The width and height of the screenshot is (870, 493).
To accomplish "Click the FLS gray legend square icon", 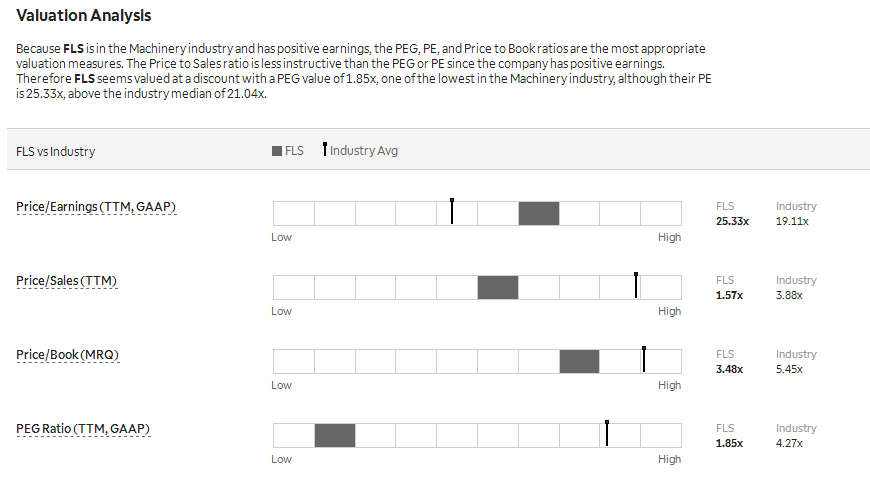I will [x=277, y=151].
